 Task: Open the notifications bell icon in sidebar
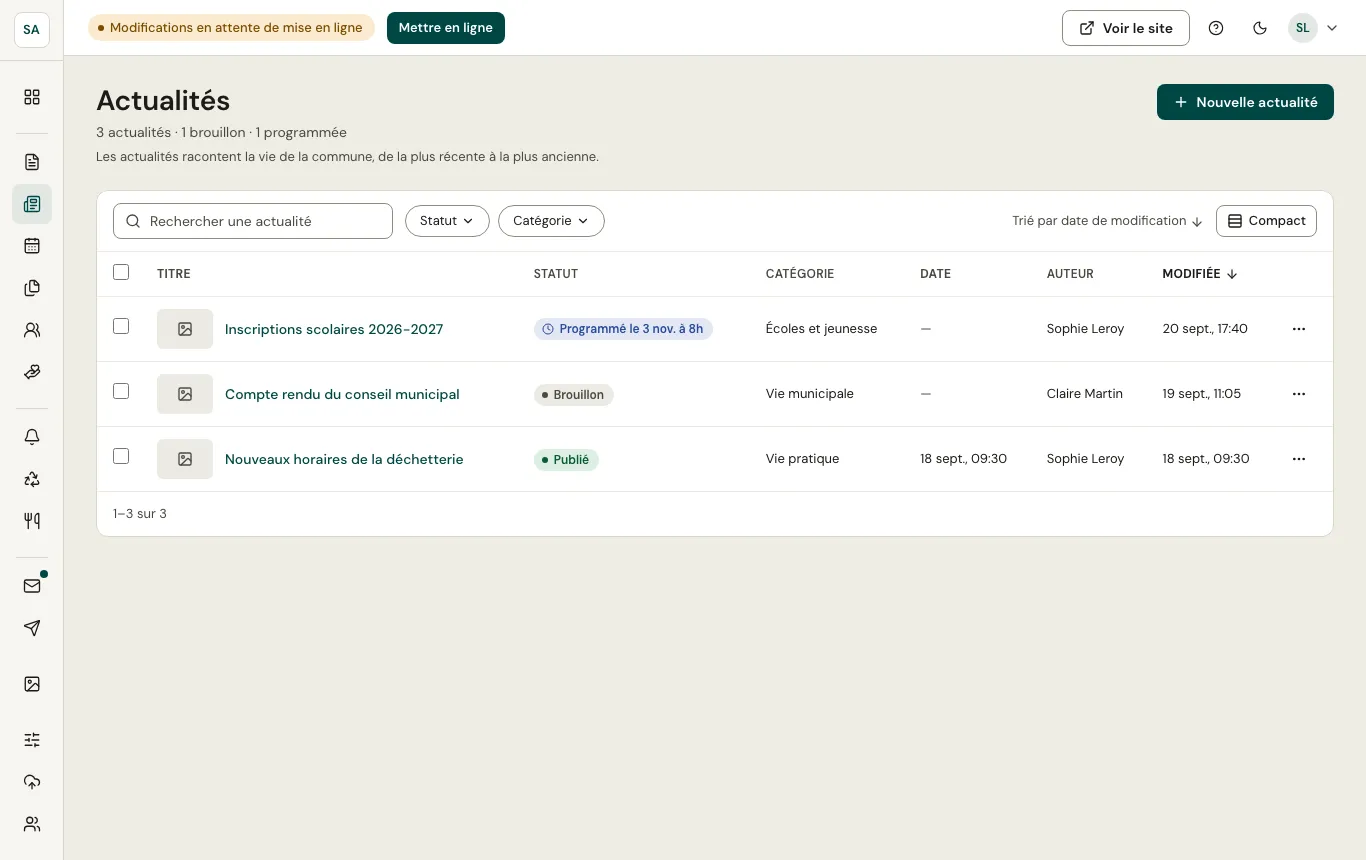coord(32,437)
